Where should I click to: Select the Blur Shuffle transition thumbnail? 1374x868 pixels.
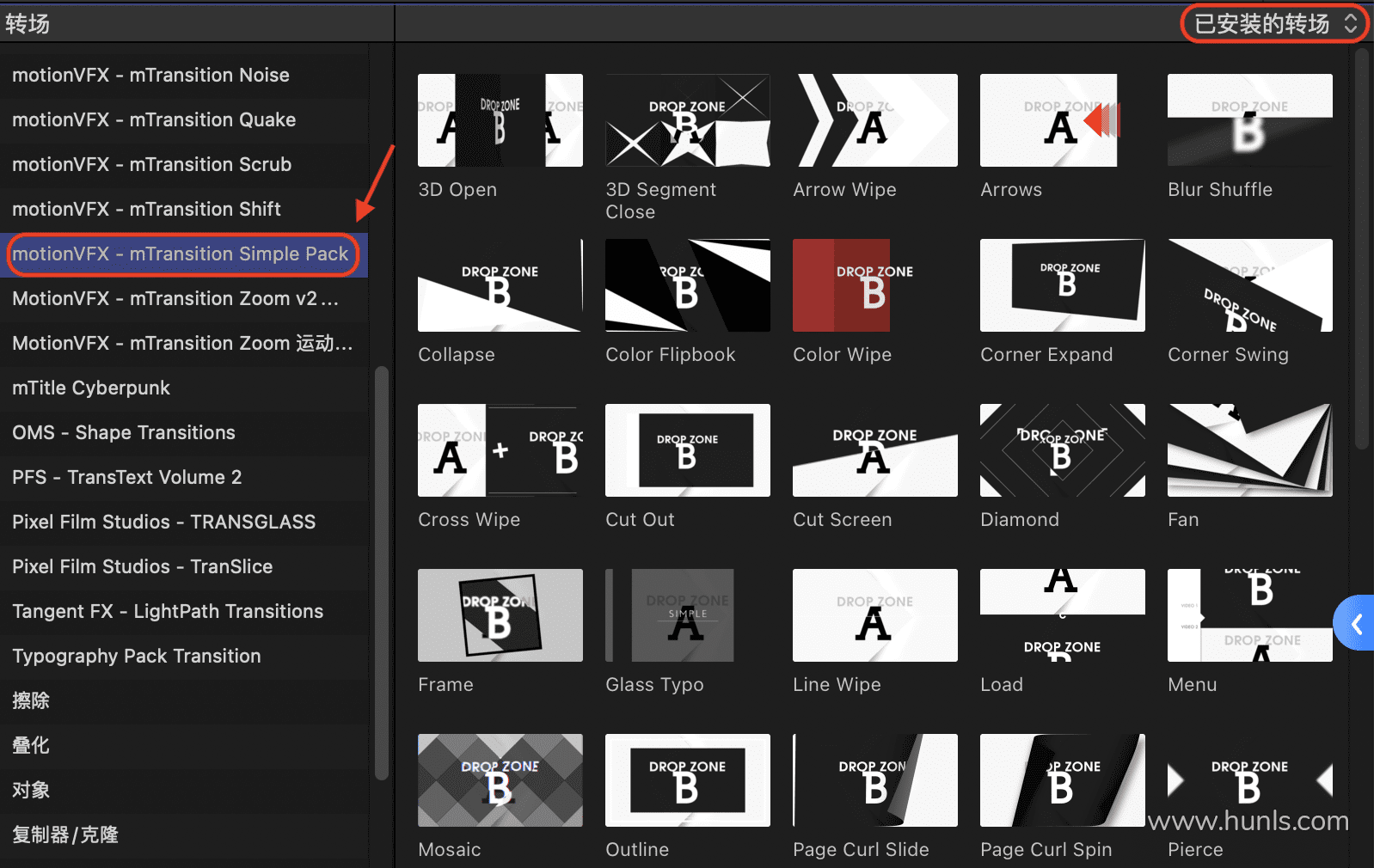pyautogui.click(x=1250, y=120)
